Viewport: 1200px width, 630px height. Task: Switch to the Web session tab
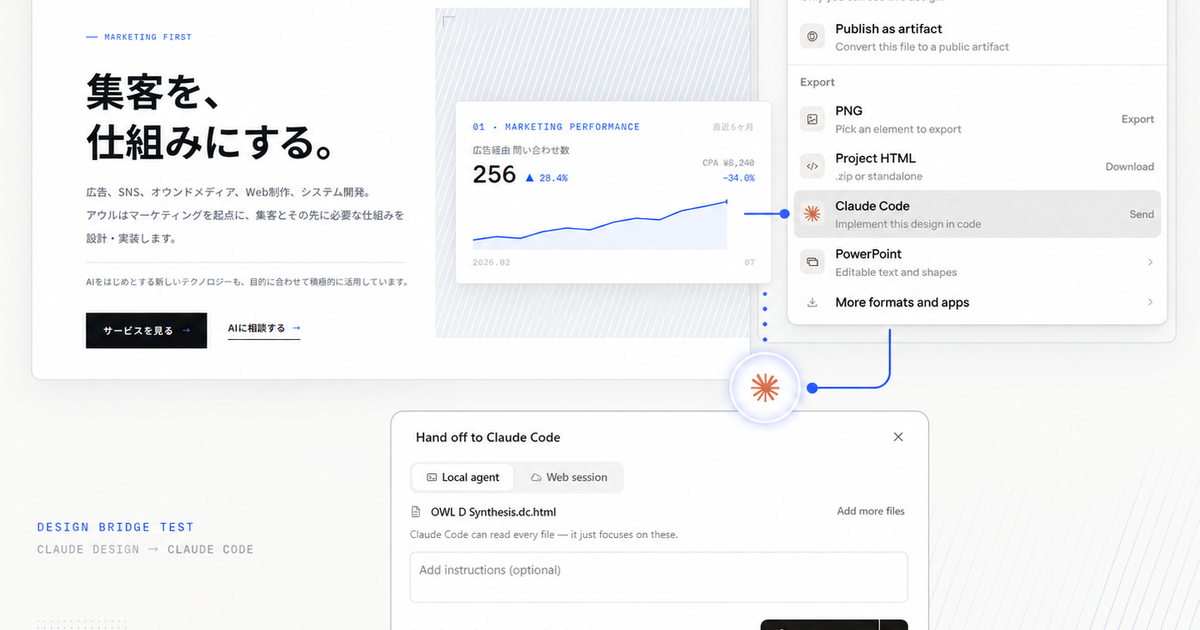[569, 477]
